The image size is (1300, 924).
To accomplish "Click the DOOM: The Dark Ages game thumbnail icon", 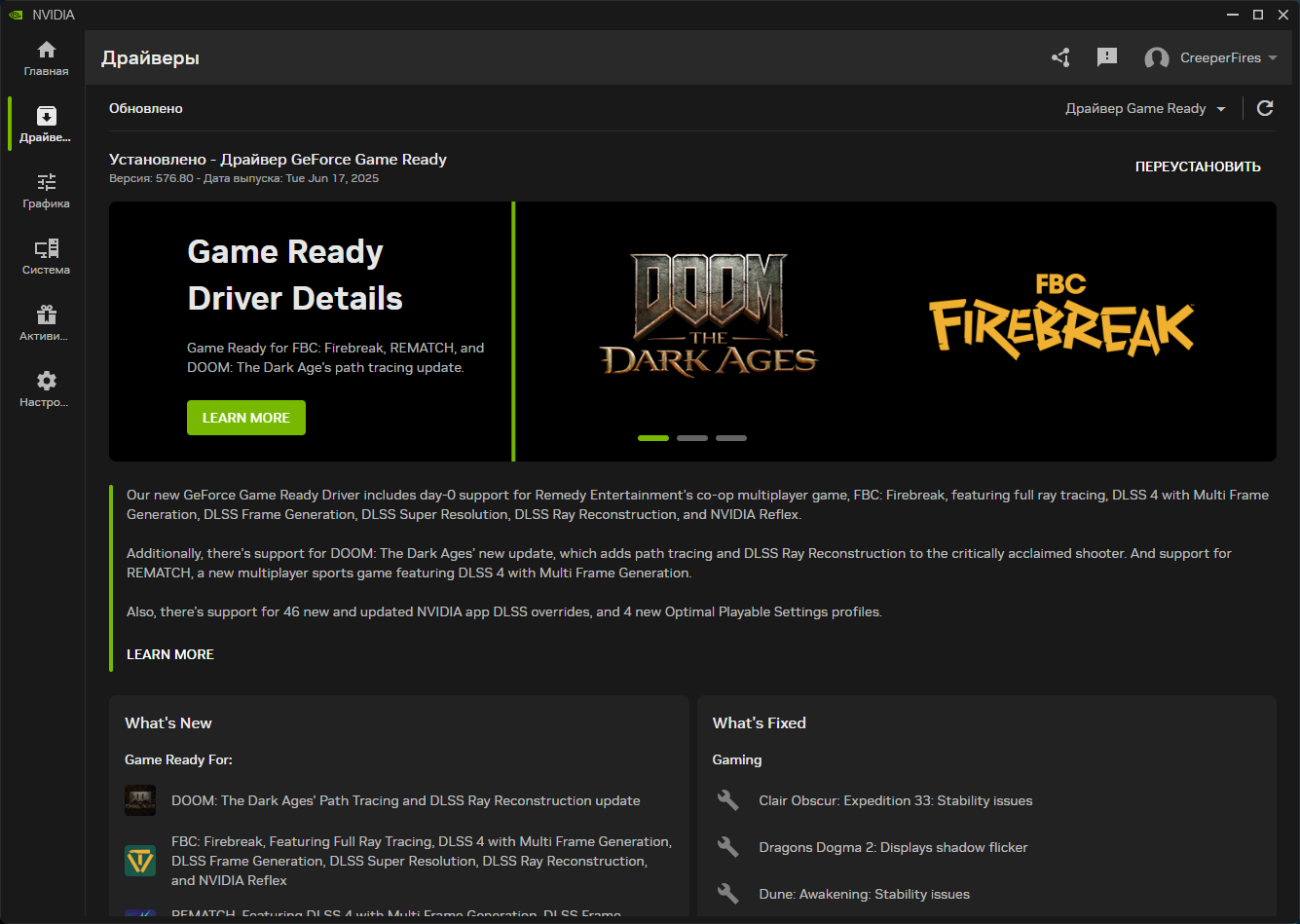I will 140,800.
